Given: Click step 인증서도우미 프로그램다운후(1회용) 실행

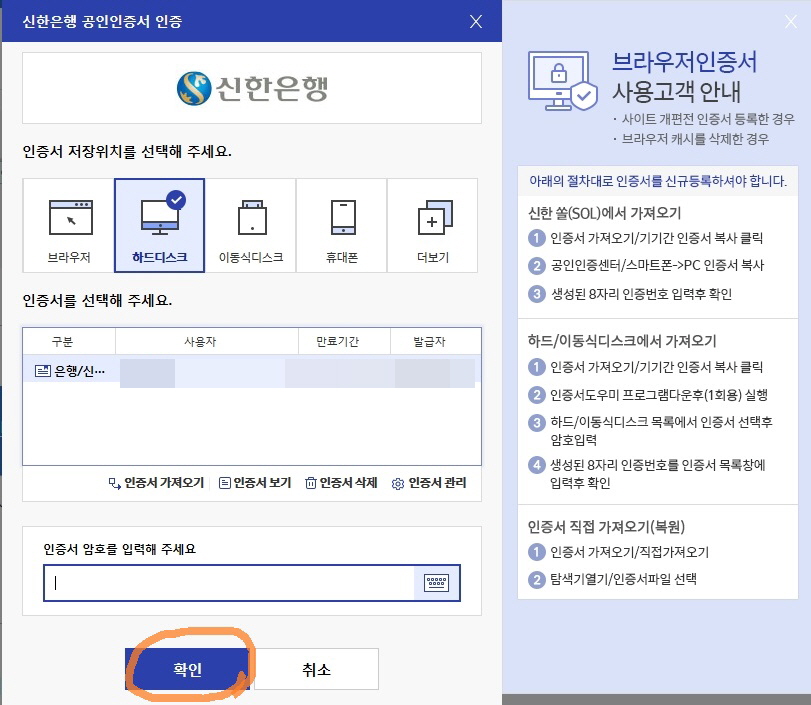Looking at the screenshot, I should (x=659, y=395).
